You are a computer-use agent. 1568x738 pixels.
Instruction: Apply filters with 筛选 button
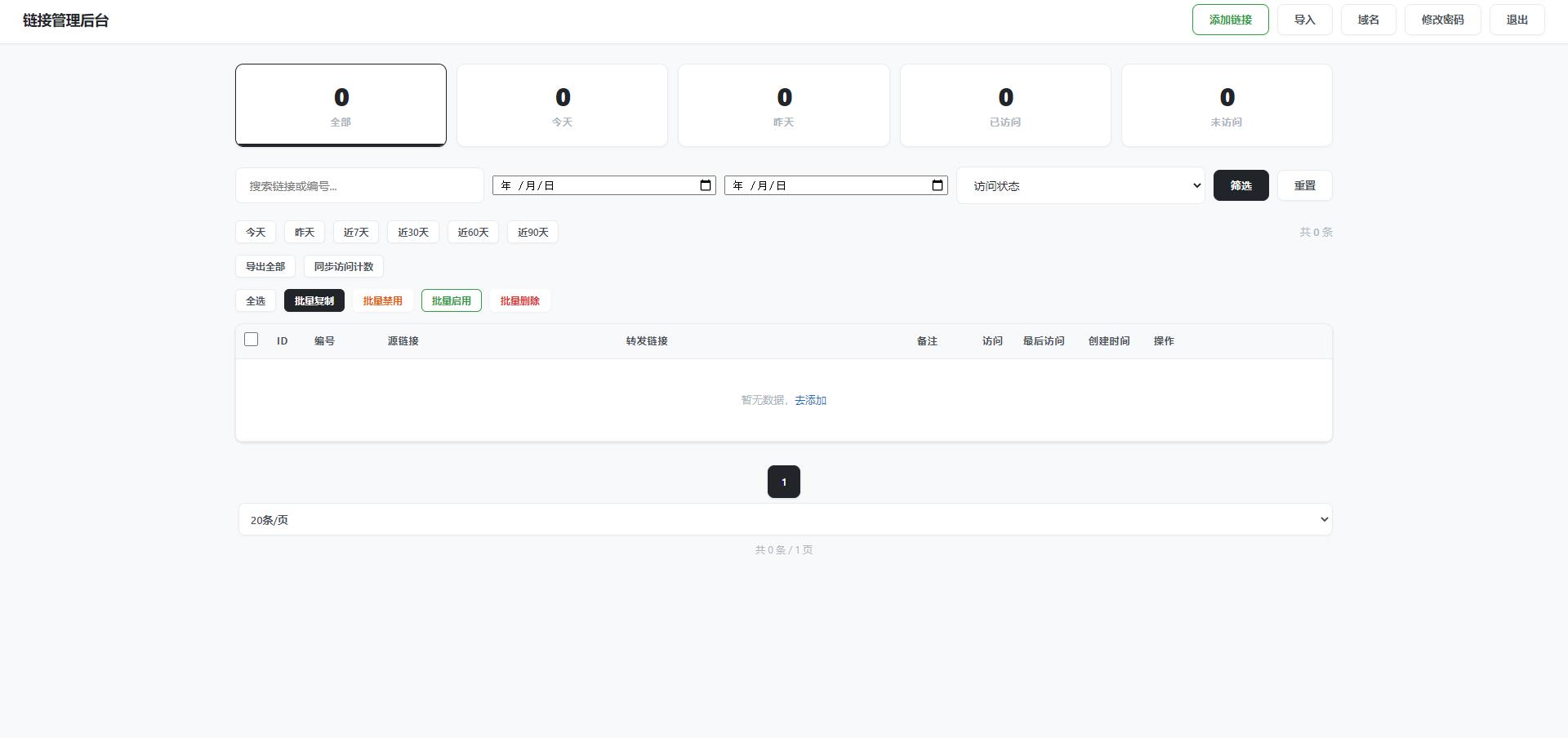click(x=1241, y=185)
